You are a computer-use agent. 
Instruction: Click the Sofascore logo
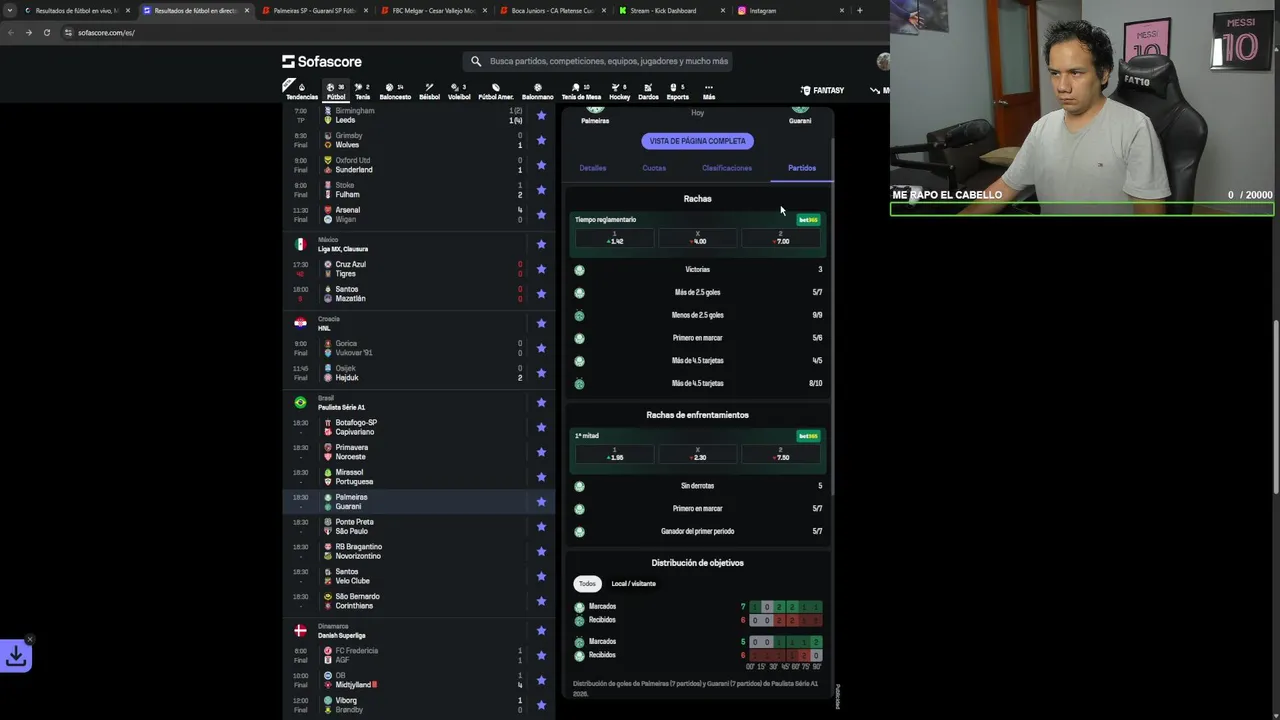tap(322, 61)
